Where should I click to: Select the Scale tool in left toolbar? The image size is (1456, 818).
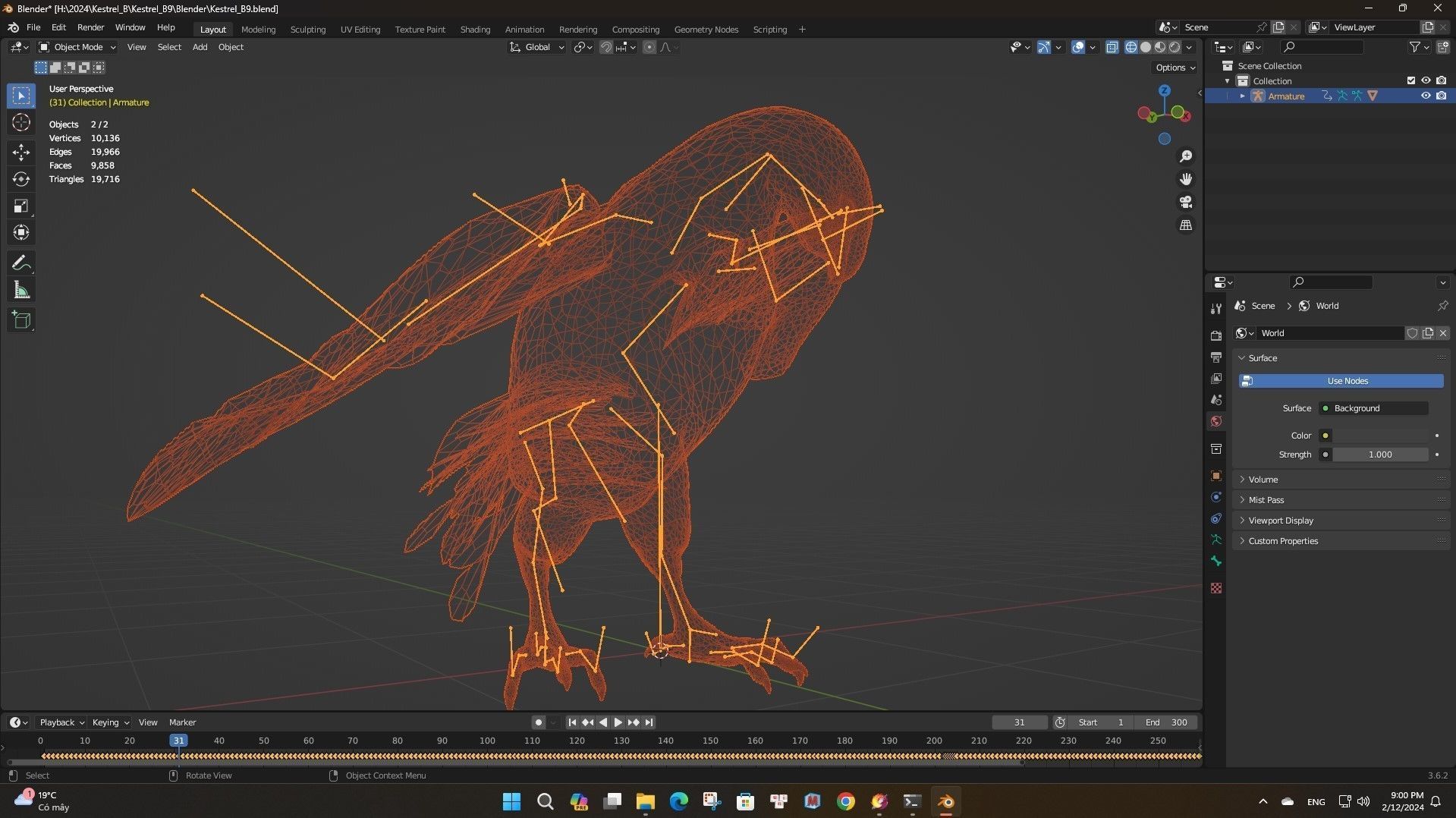pyautogui.click(x=21, y=206)
